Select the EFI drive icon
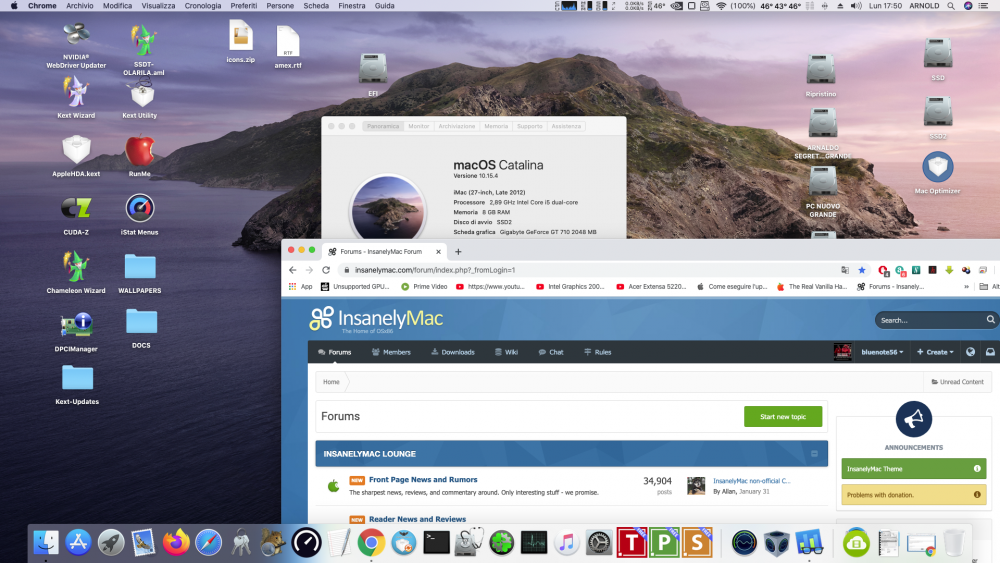The height and width of the screenshot is (563, 1000). [x=373, y=68]
